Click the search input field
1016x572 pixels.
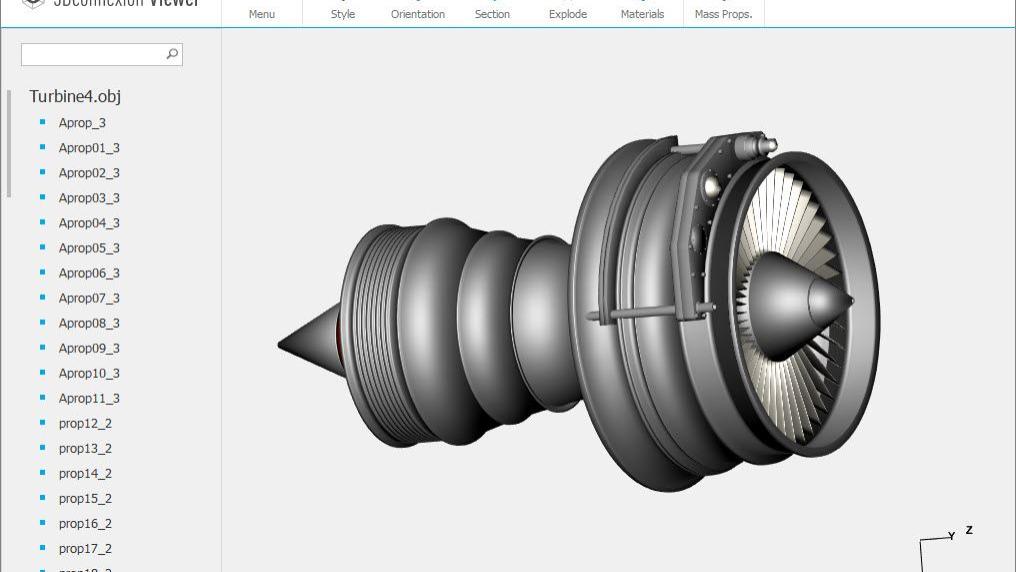click(92, 54)
